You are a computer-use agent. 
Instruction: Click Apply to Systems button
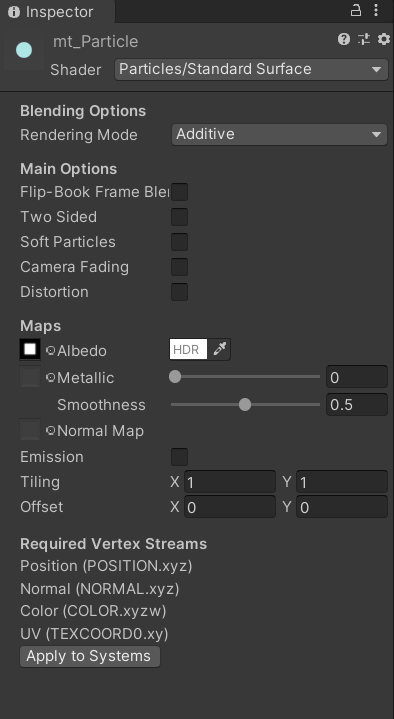pyautogui.click(x=90, y=656)
